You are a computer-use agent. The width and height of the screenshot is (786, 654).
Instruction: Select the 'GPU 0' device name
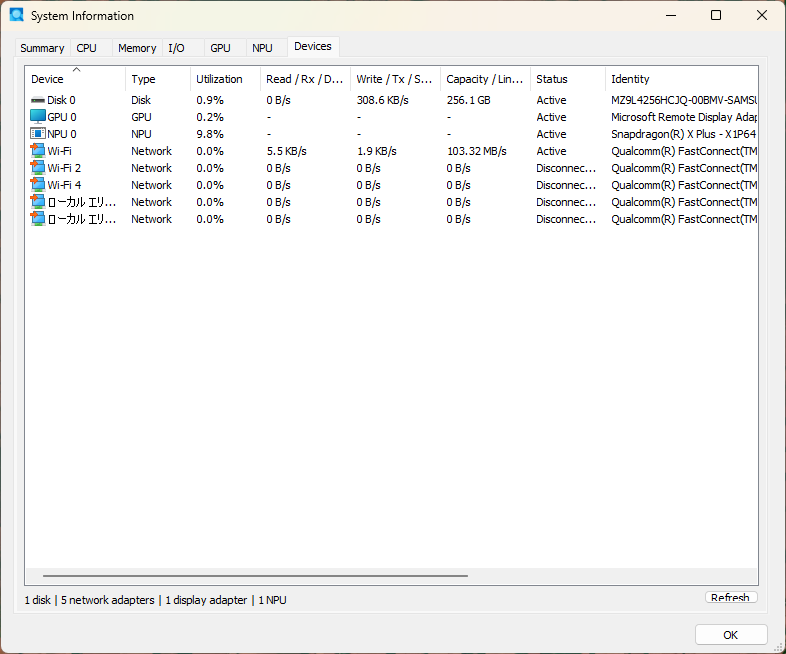pos(62,117)
